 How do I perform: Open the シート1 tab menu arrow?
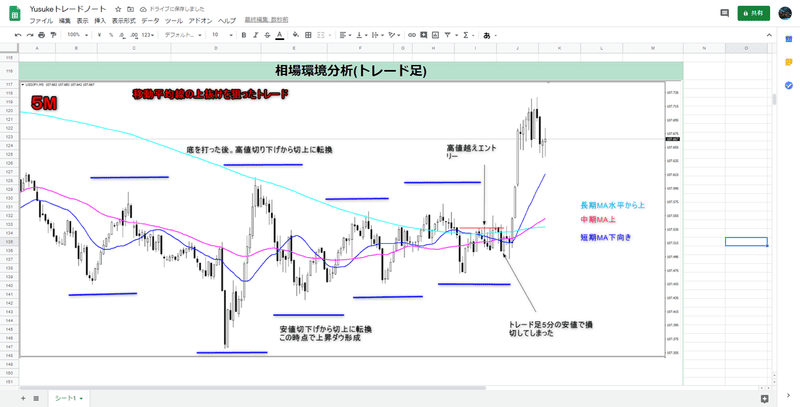(x=81, y=398)
